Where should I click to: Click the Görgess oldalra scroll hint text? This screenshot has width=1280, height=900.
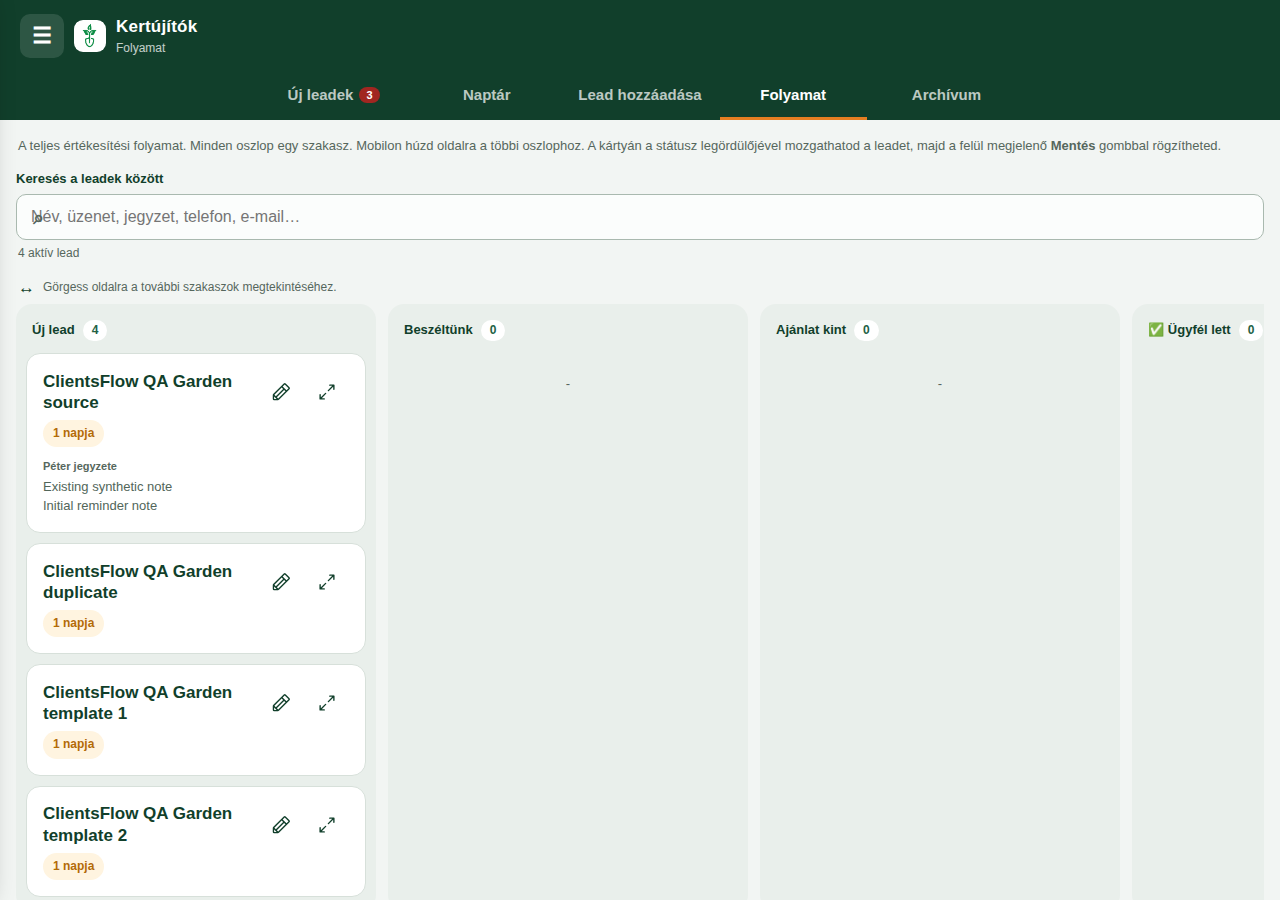pyautogui.click(x=190, y=287)
